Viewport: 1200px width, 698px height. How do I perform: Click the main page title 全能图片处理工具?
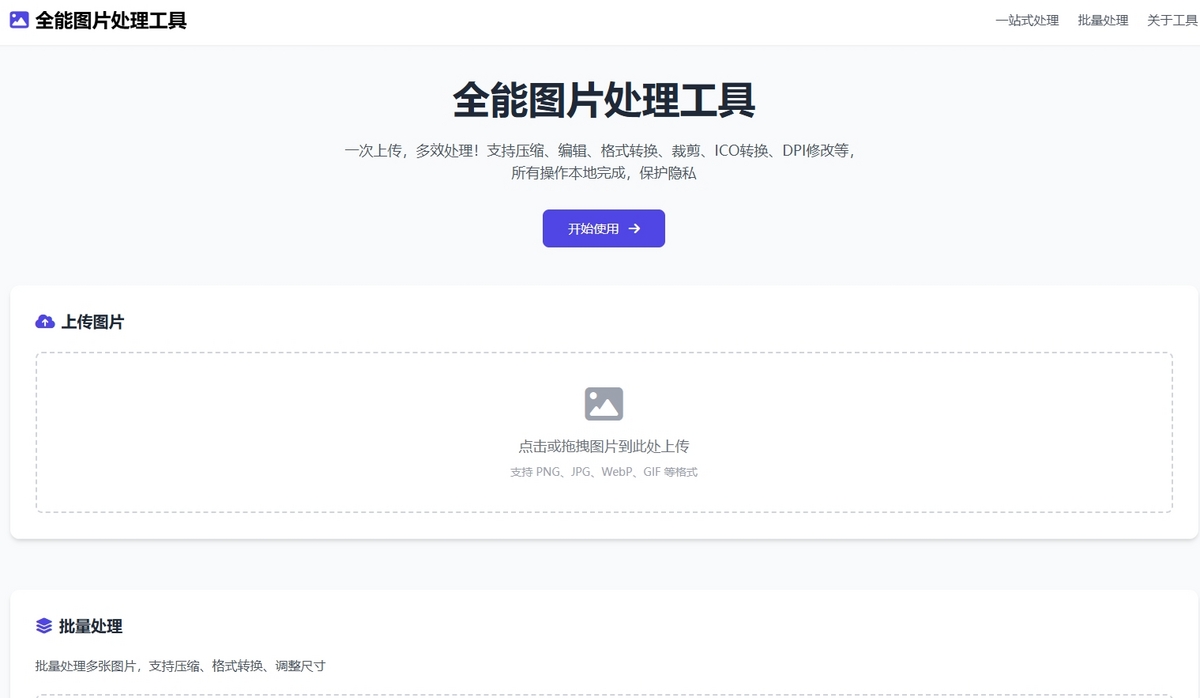603,99
